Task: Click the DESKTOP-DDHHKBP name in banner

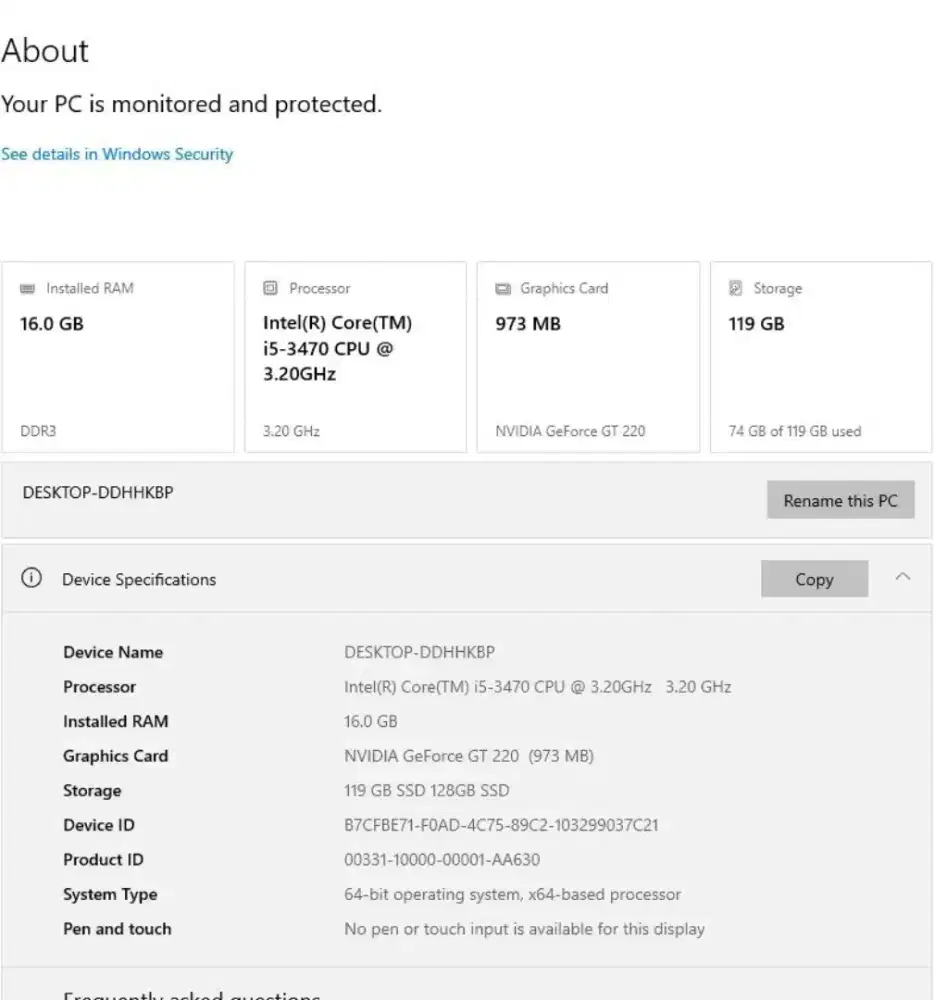Action: click(98, 492)
